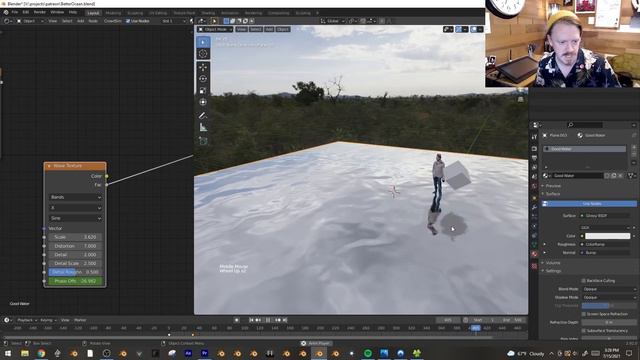Open the Blend Mode dropdown
The image size is (640, 360).
(x=609, y=289)
